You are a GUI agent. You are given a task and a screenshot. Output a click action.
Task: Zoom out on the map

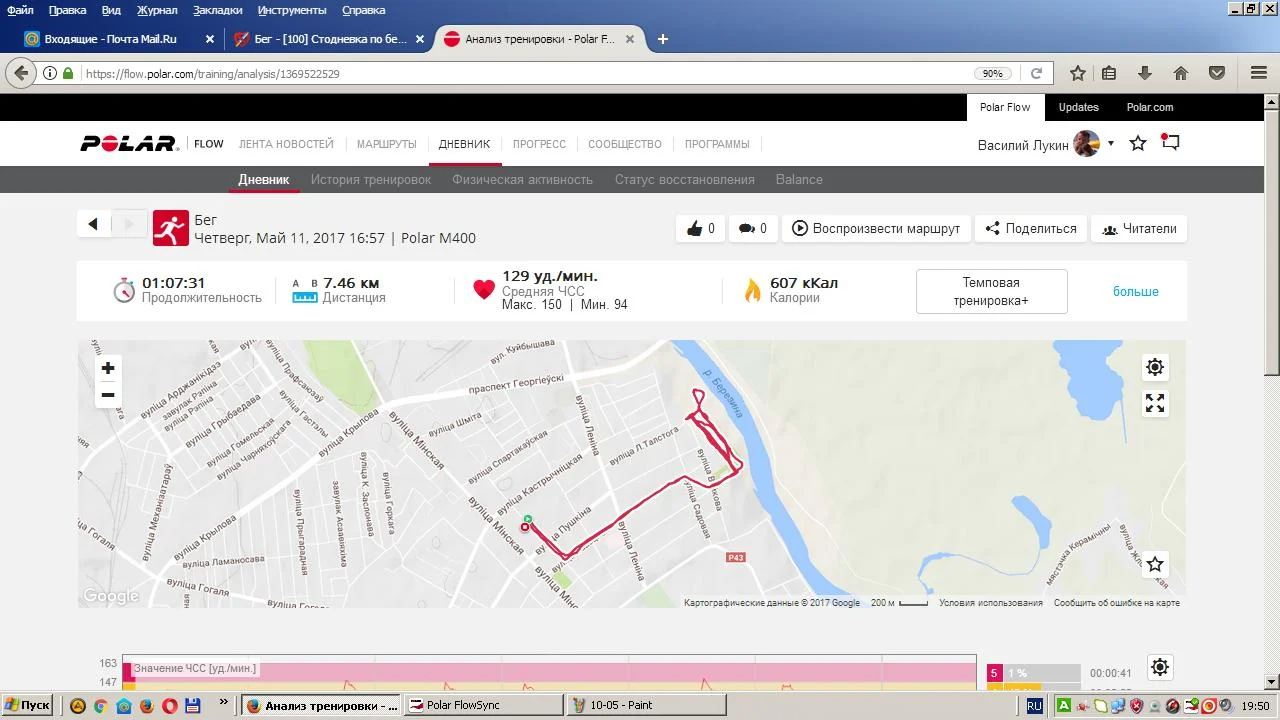pos(108,395)
